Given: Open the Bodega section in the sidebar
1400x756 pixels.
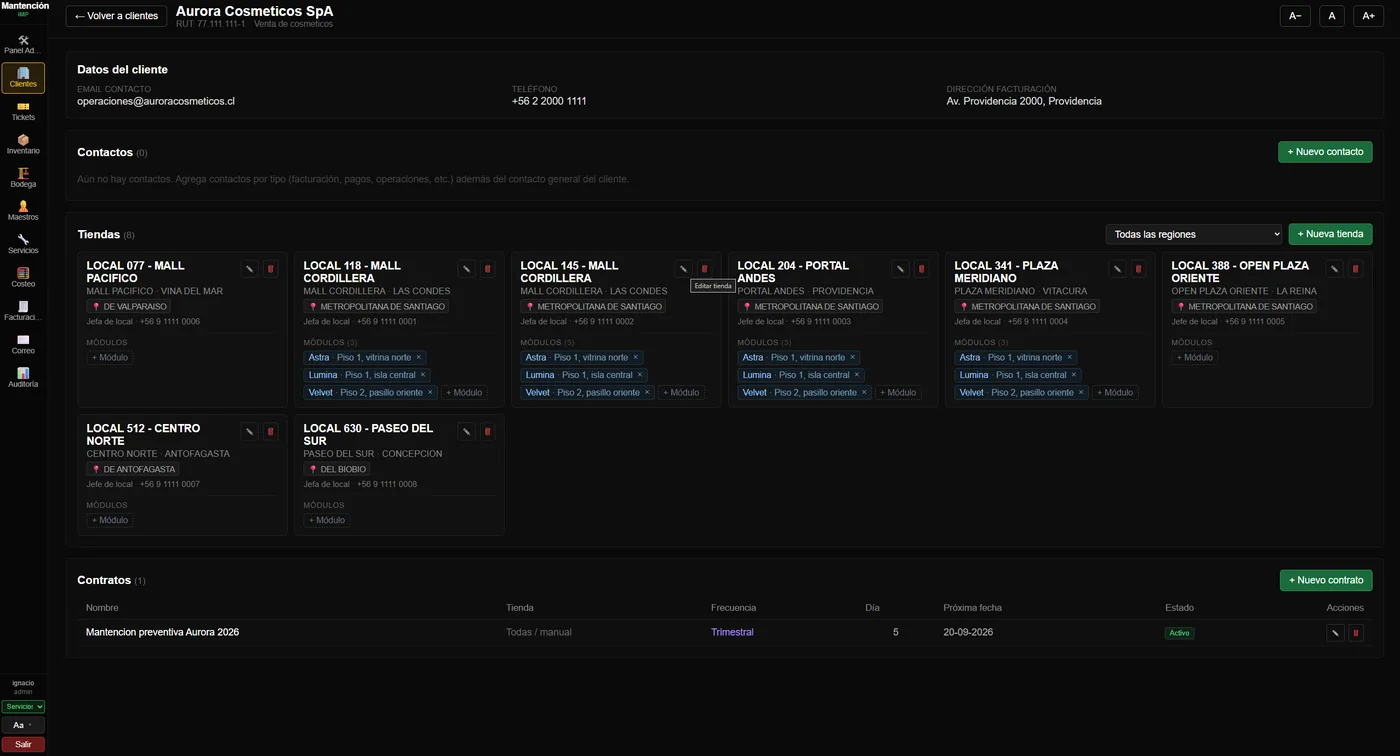Looking at the screenshot, I should pos(23,178).
